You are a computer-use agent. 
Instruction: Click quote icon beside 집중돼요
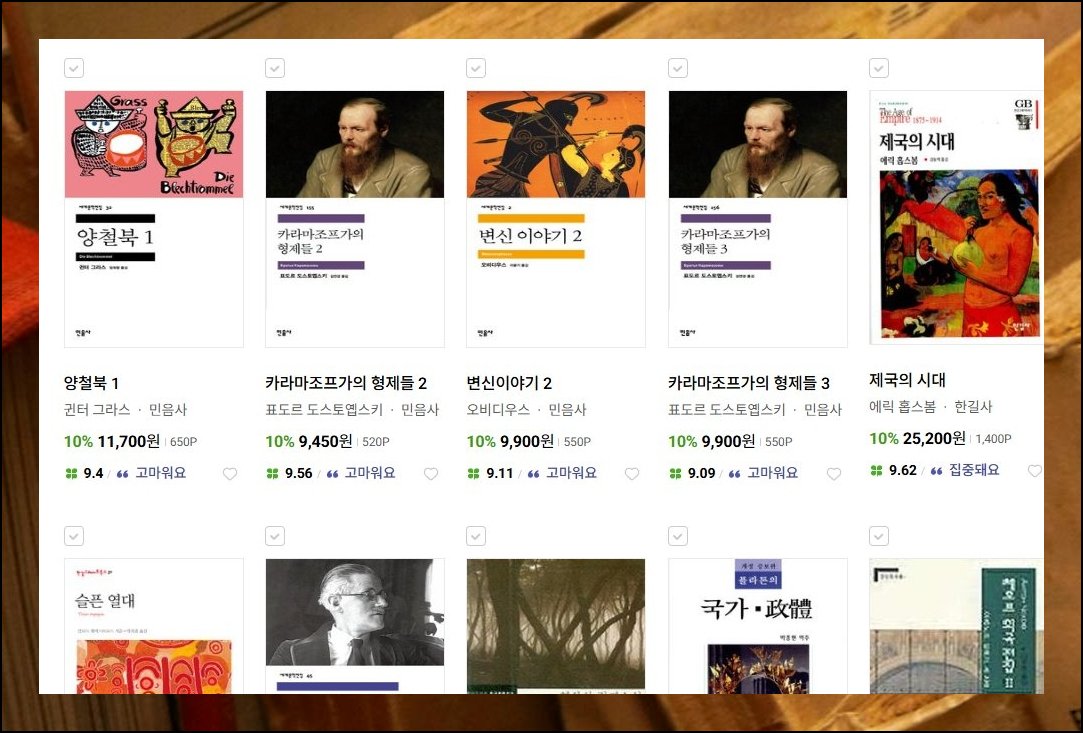937,470
